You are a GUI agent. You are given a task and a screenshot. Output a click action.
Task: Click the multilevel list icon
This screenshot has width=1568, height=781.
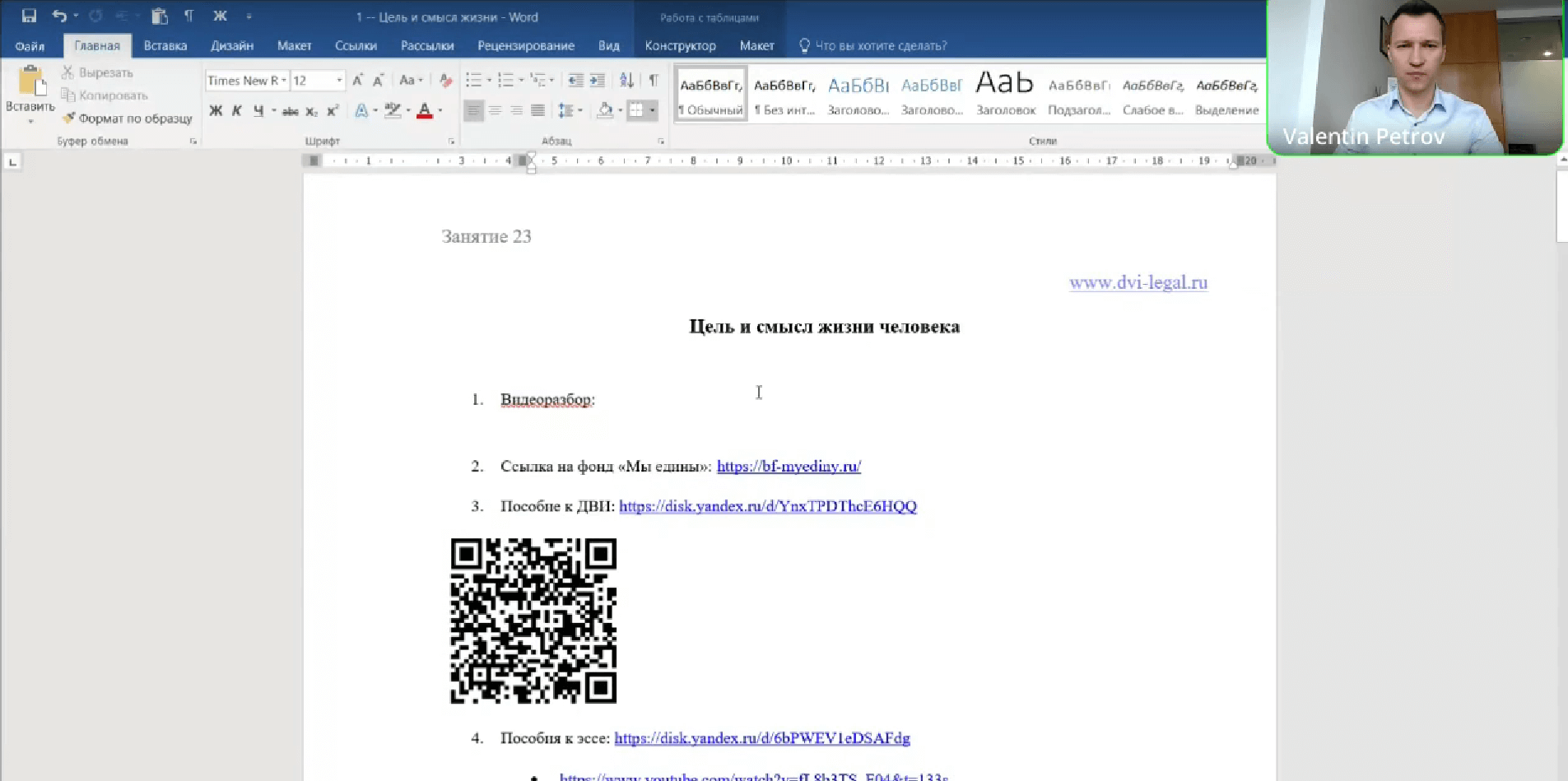(538, 81)
